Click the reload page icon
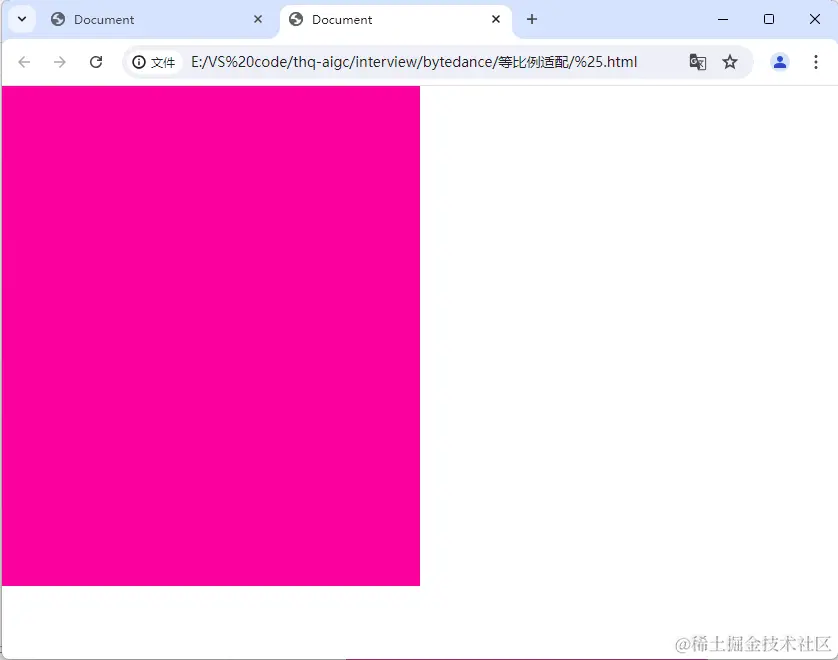Viewport: 838px width, 660px height. [95, 61]
